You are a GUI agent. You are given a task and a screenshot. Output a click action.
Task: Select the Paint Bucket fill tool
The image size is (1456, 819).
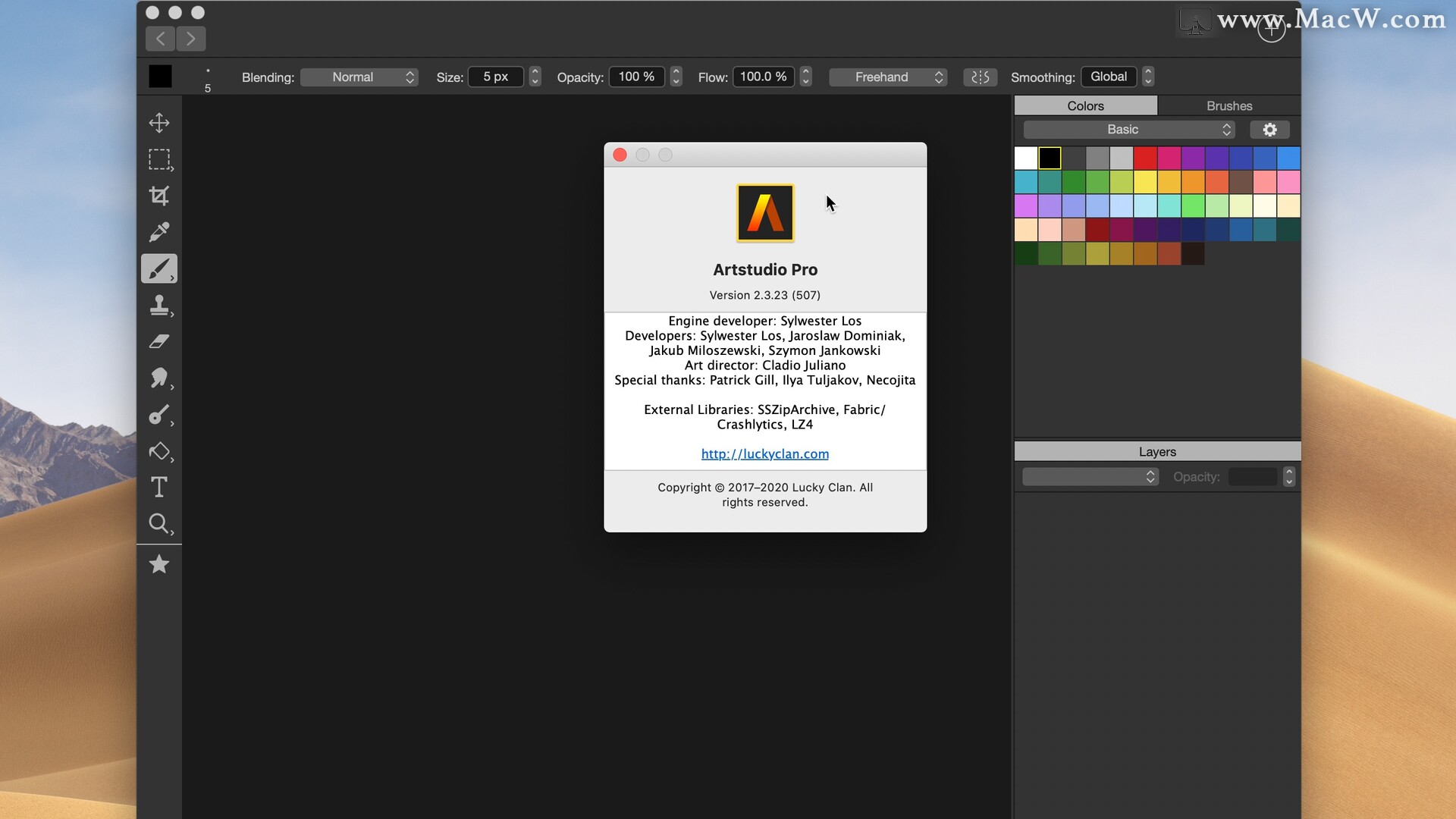coord(159,451)
